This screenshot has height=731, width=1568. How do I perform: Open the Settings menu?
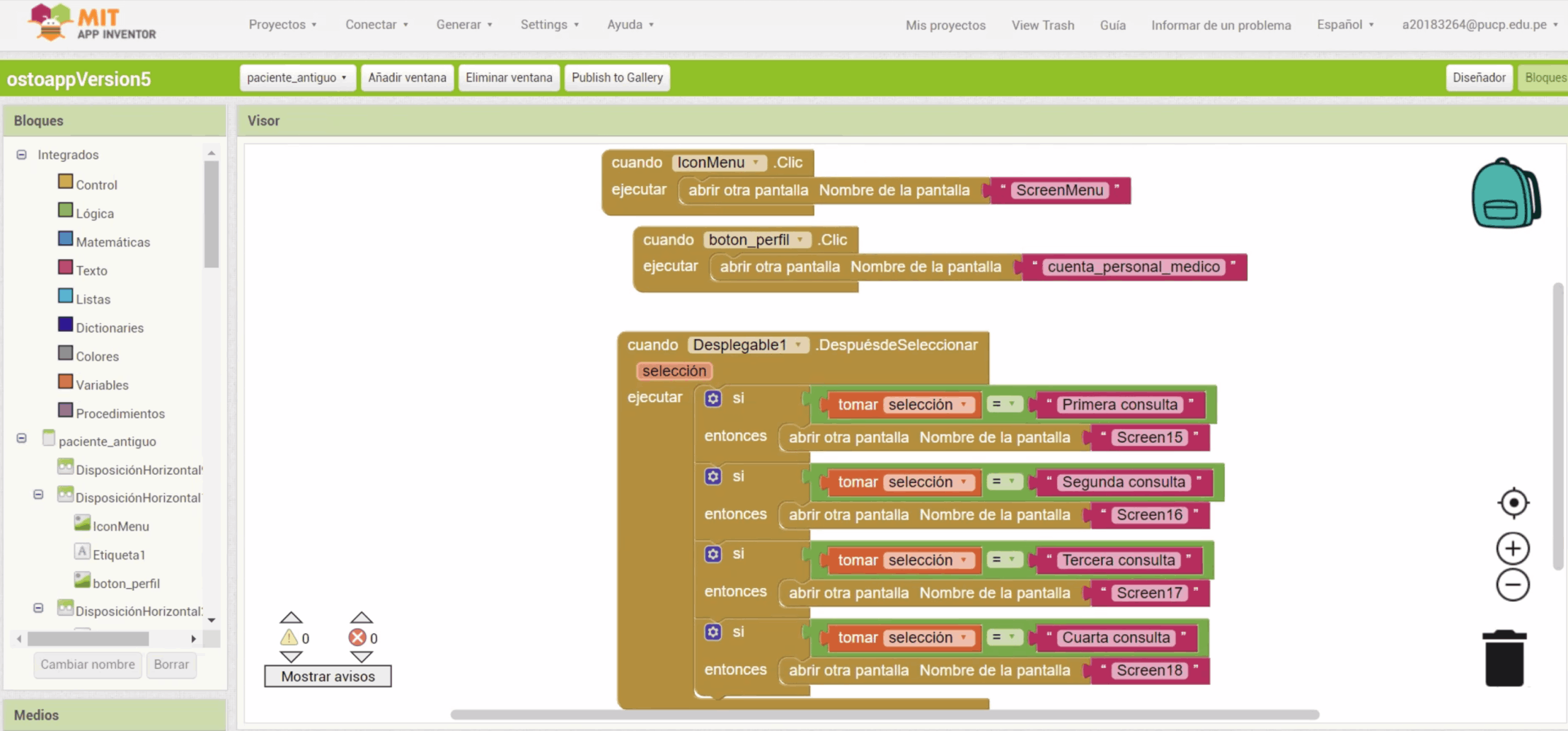[x=550, y=24]
